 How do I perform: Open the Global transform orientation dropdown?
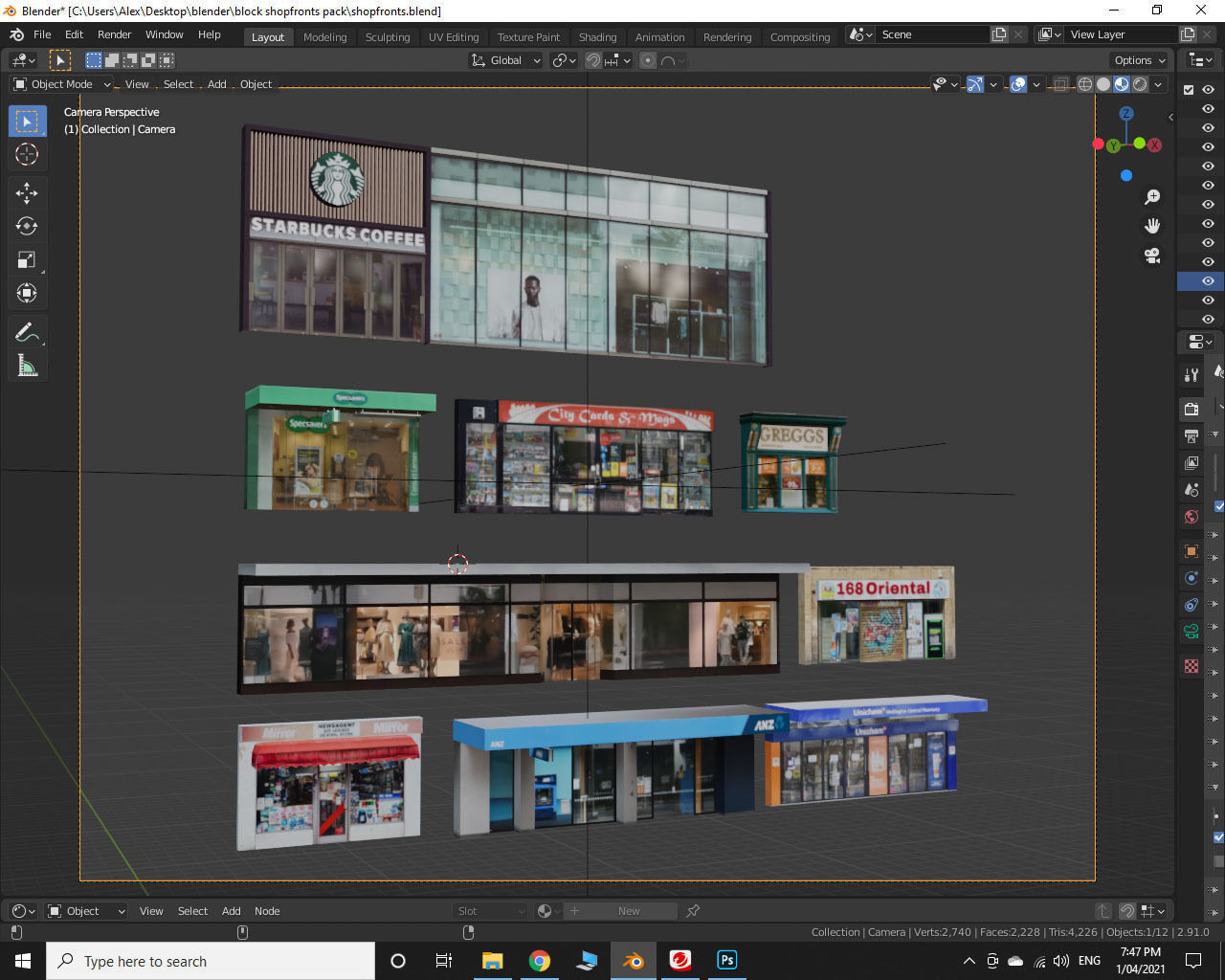[x=505, y=60]
